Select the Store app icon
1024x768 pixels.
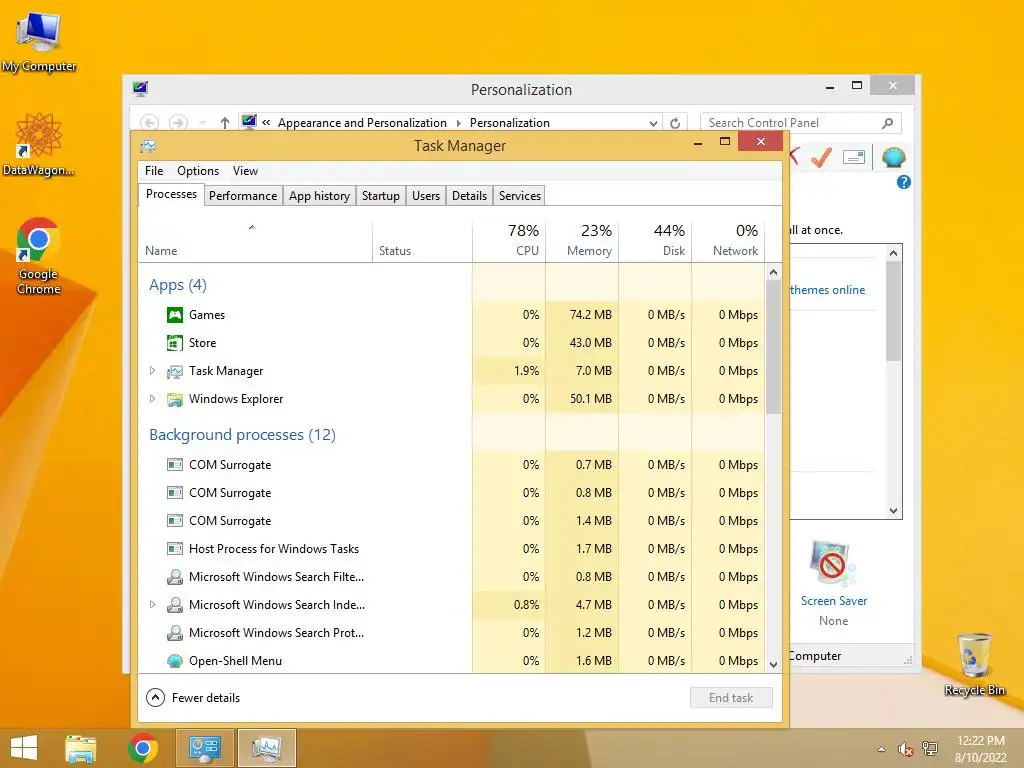[x=174, y=343]
